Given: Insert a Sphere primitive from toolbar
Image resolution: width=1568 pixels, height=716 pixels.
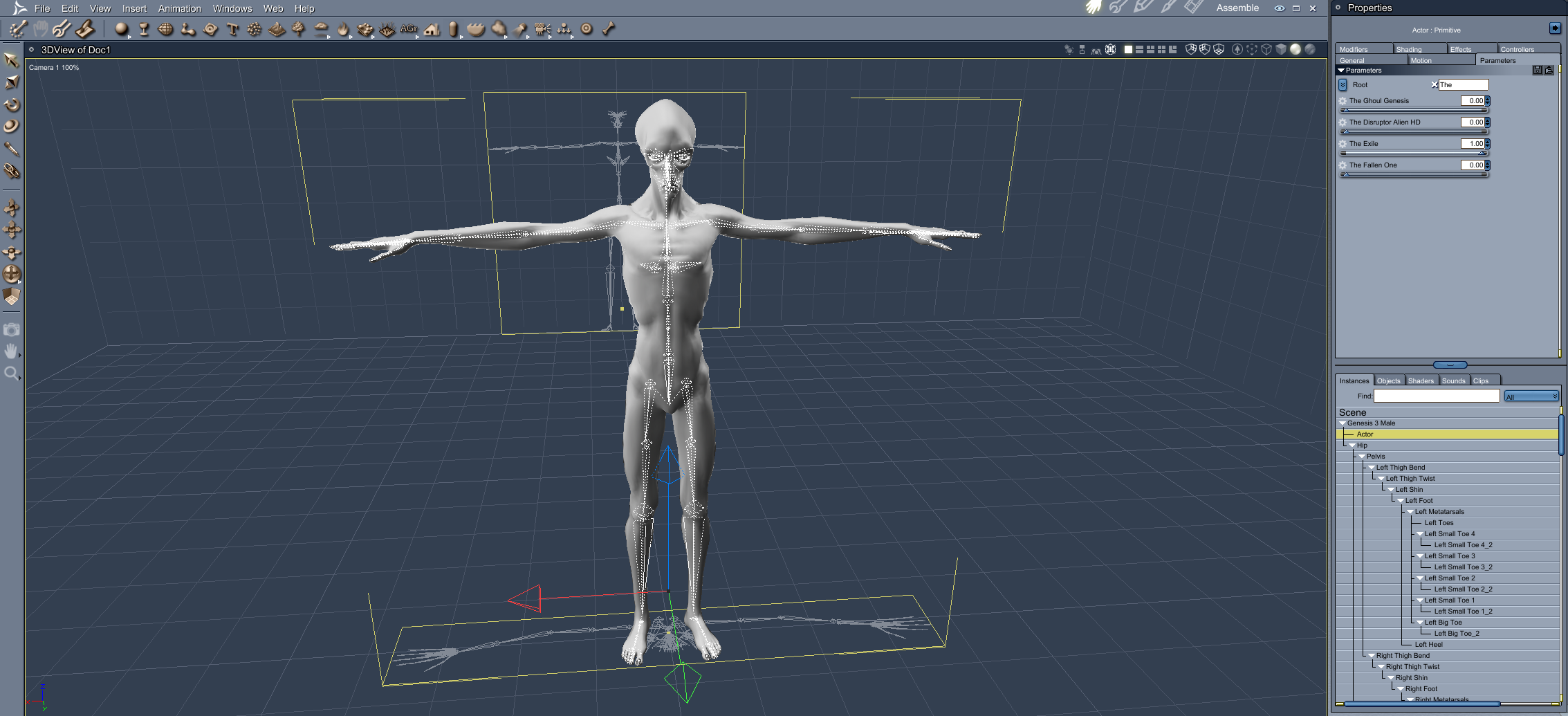Looking at the screenshot, I should tap(122, 29).
